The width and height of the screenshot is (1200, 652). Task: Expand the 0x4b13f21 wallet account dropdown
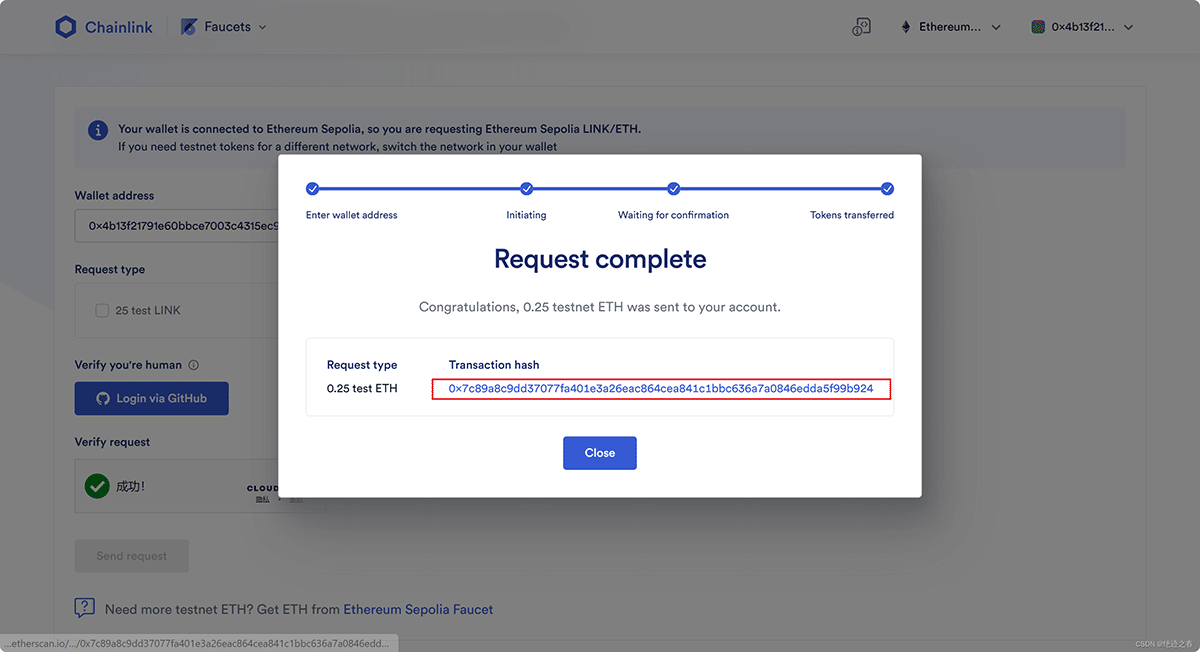coord(1129,27)
